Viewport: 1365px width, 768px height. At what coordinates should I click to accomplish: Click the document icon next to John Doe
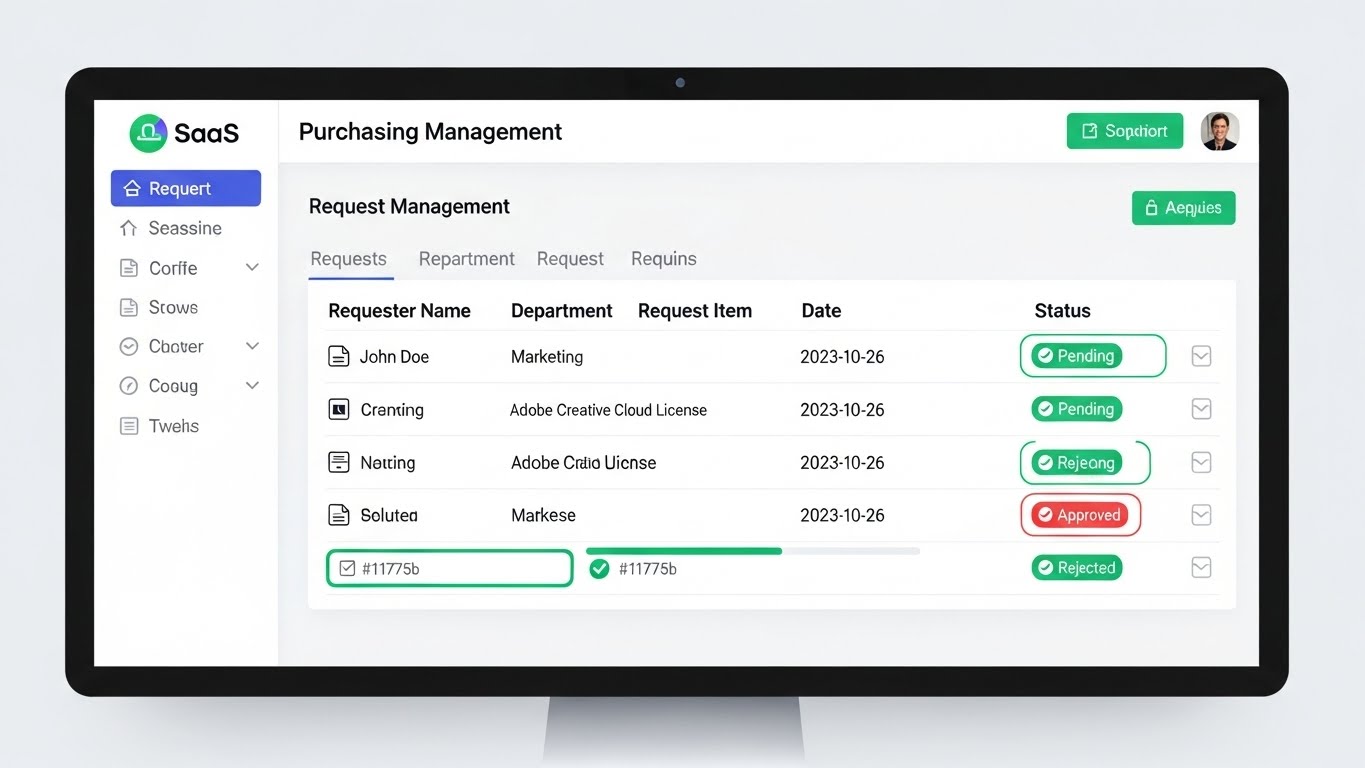(341, 356)
